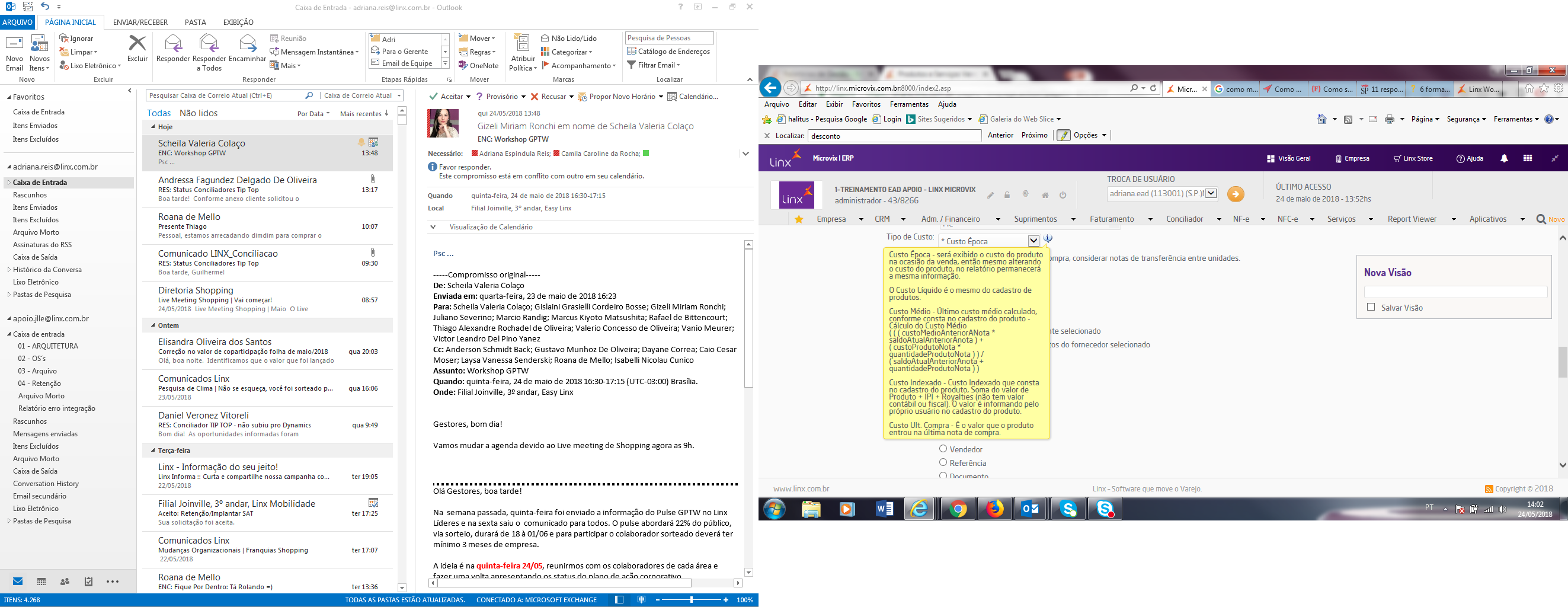
Task: Click the Linx home icon near company name
Action: [1045, 196]
